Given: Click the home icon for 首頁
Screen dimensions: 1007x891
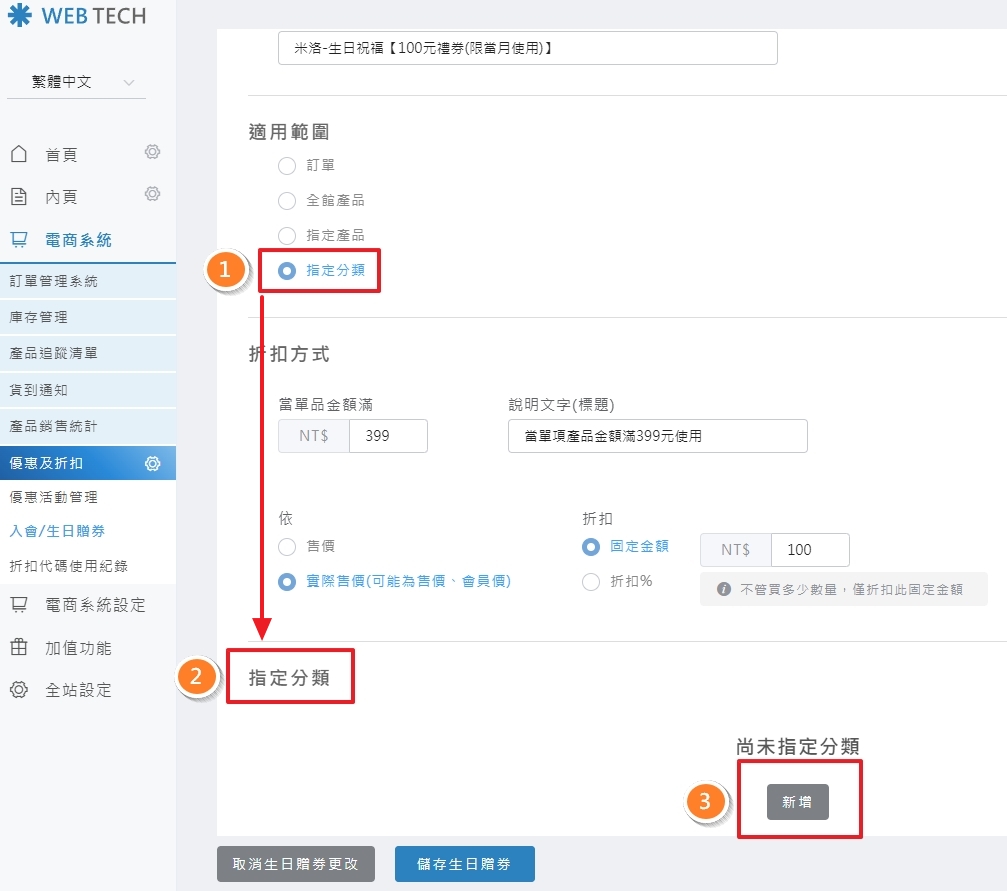Looking at the screenshot, I should pos(18,154).
